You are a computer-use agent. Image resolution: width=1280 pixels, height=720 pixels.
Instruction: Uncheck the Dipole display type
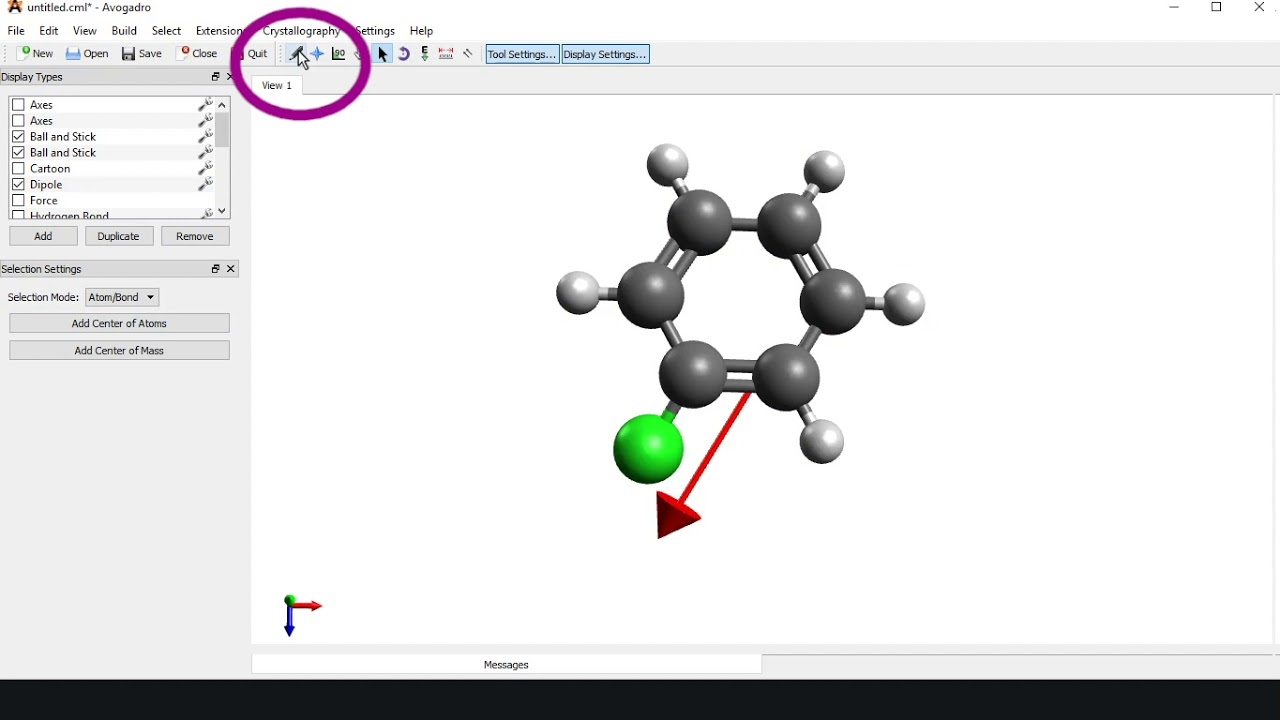point(18,184)
